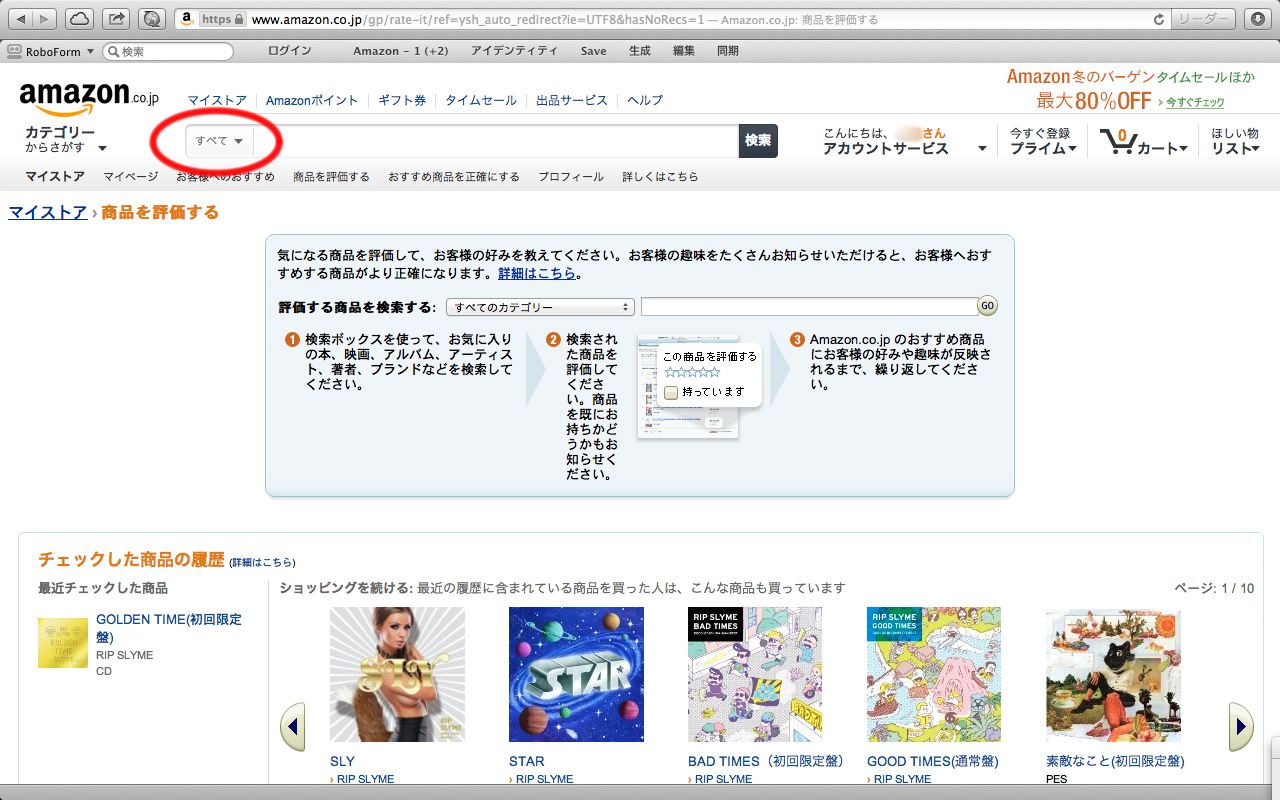Open the すべてのカテゴリー combo box
This screenshot has width=1280, height=800.
540,307
